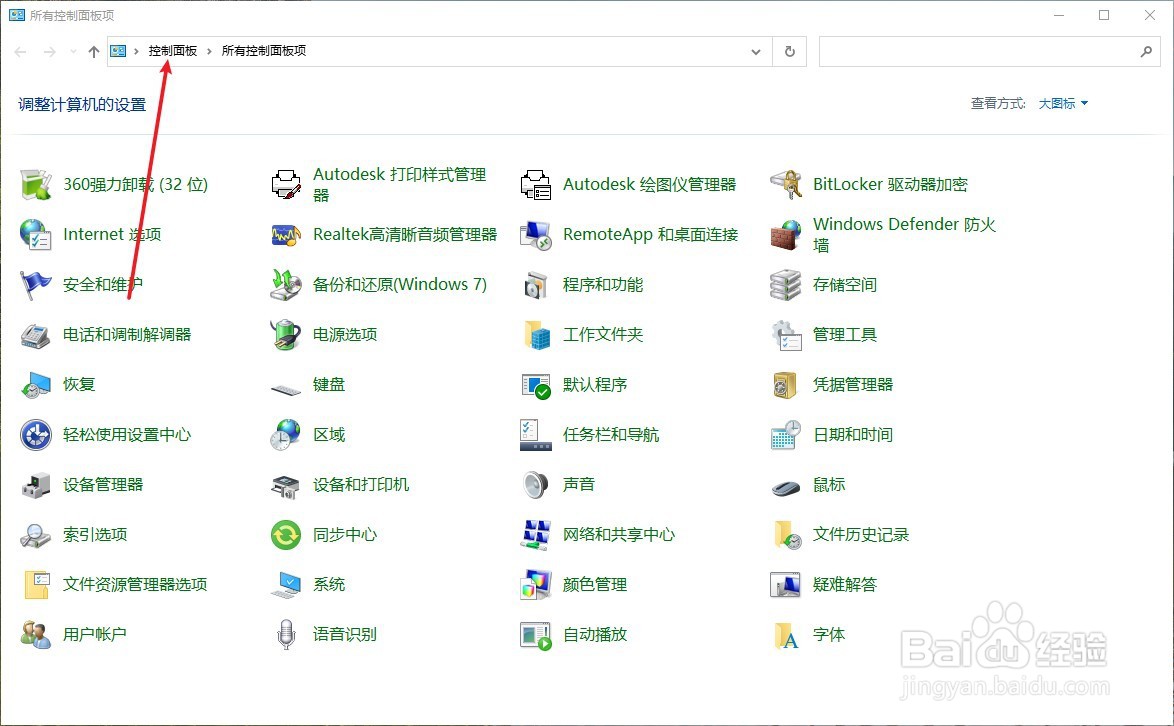Open 轻松使用设置中心 icon

tap(35, 435)
